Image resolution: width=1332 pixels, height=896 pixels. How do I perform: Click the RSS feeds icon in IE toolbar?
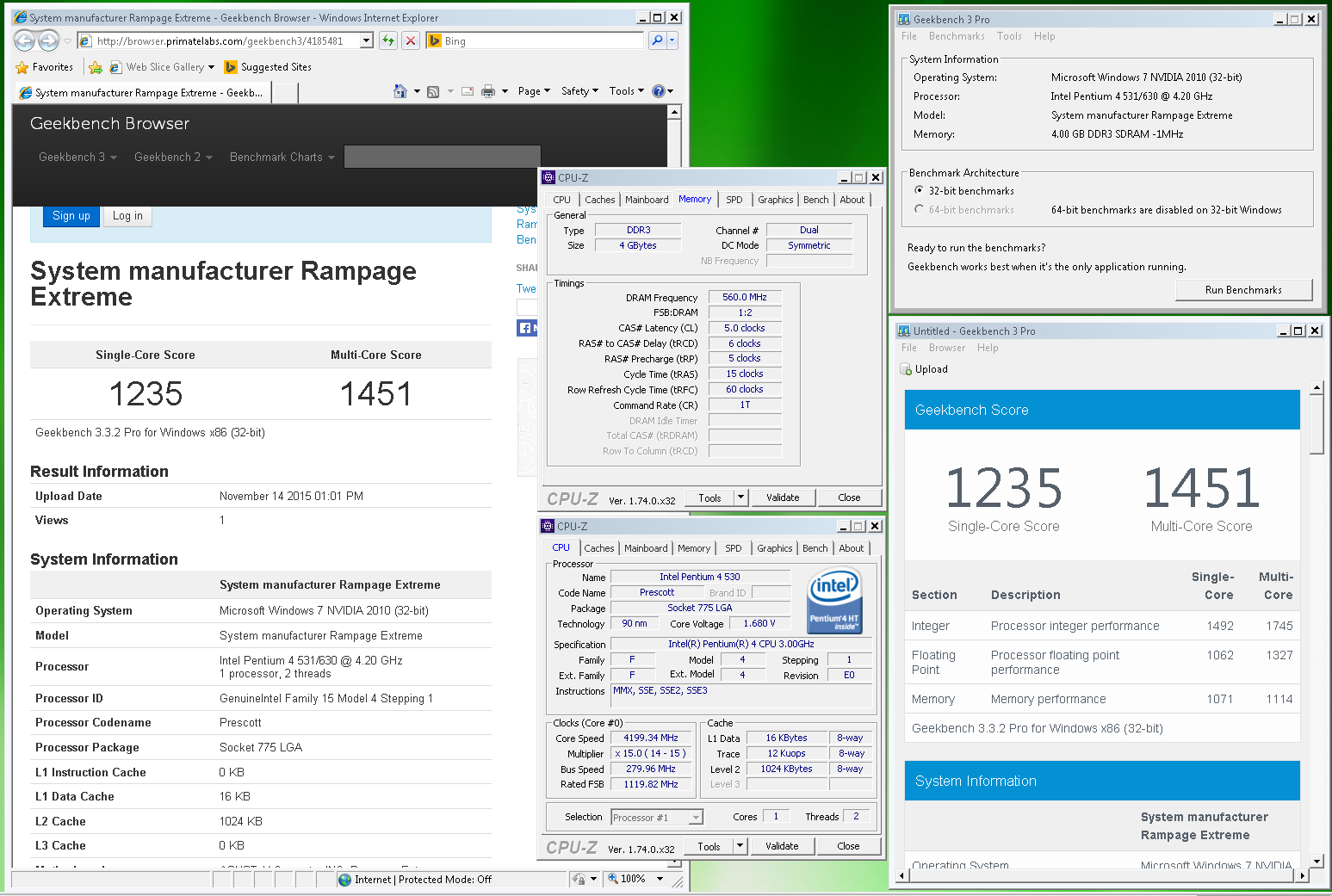433,91
